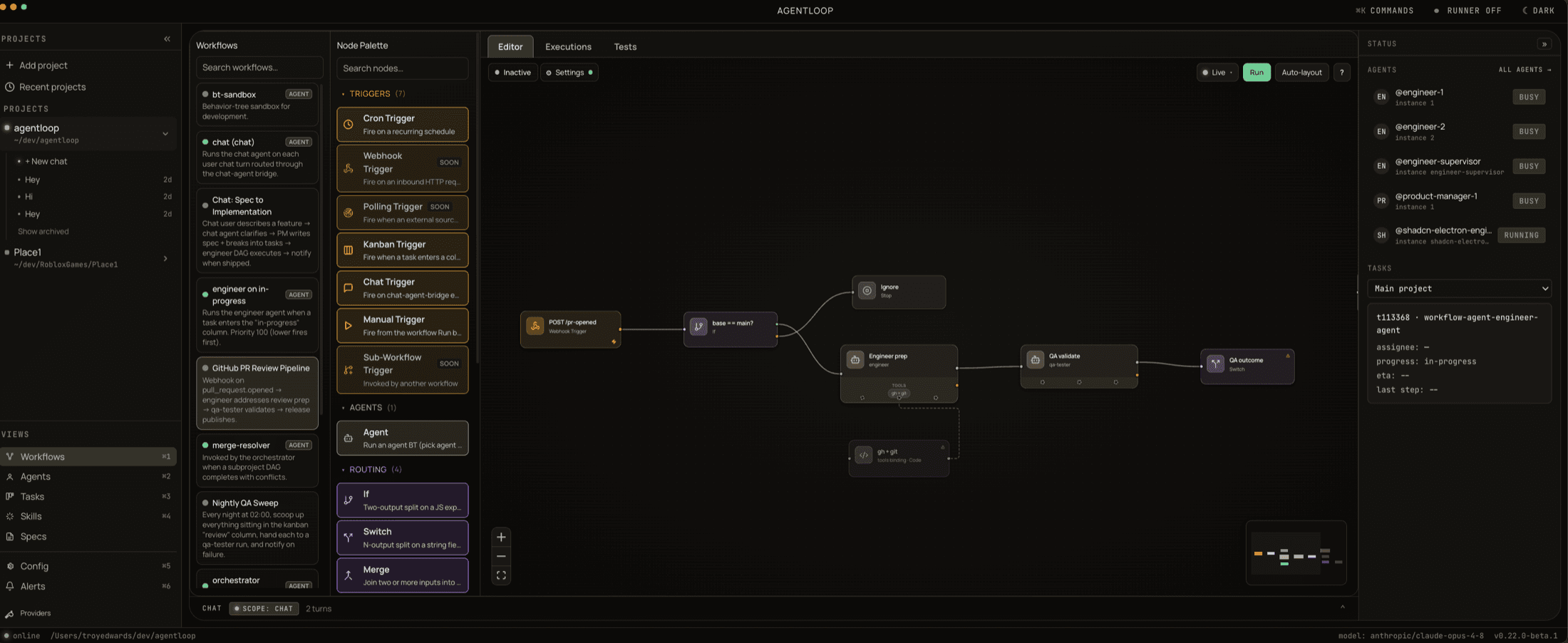
Task: Open the Alerts view
Action: pos(88,587)
